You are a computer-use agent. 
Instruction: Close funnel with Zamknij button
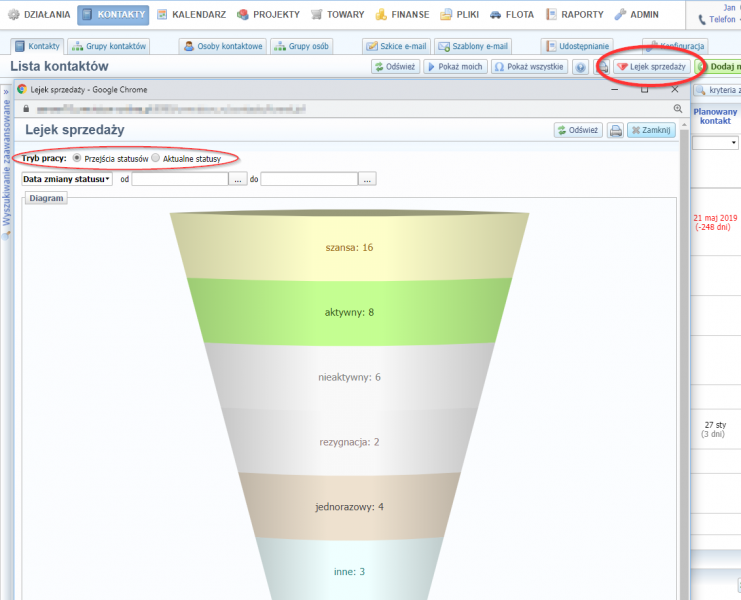click(x=651, y=130)
